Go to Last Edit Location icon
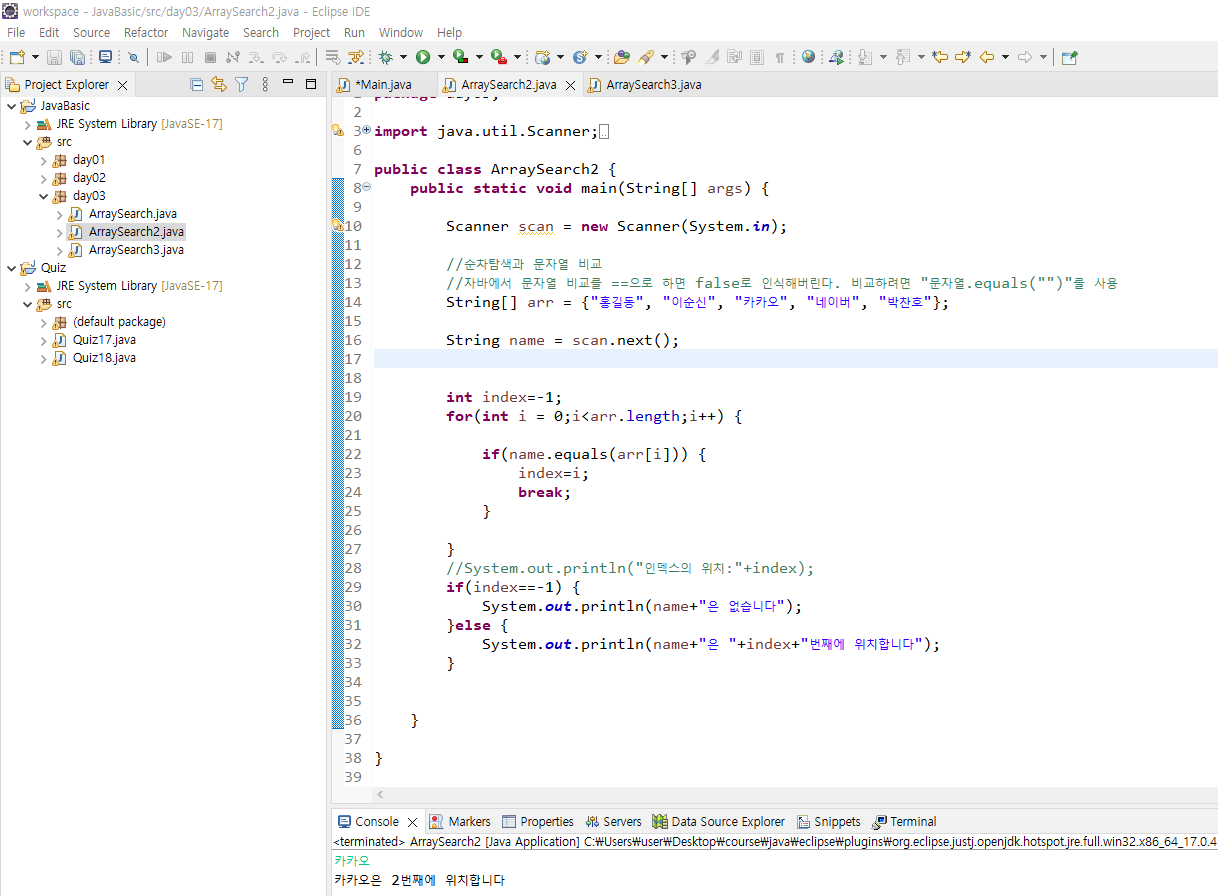The image size is (1218, 896). (939, 57)
